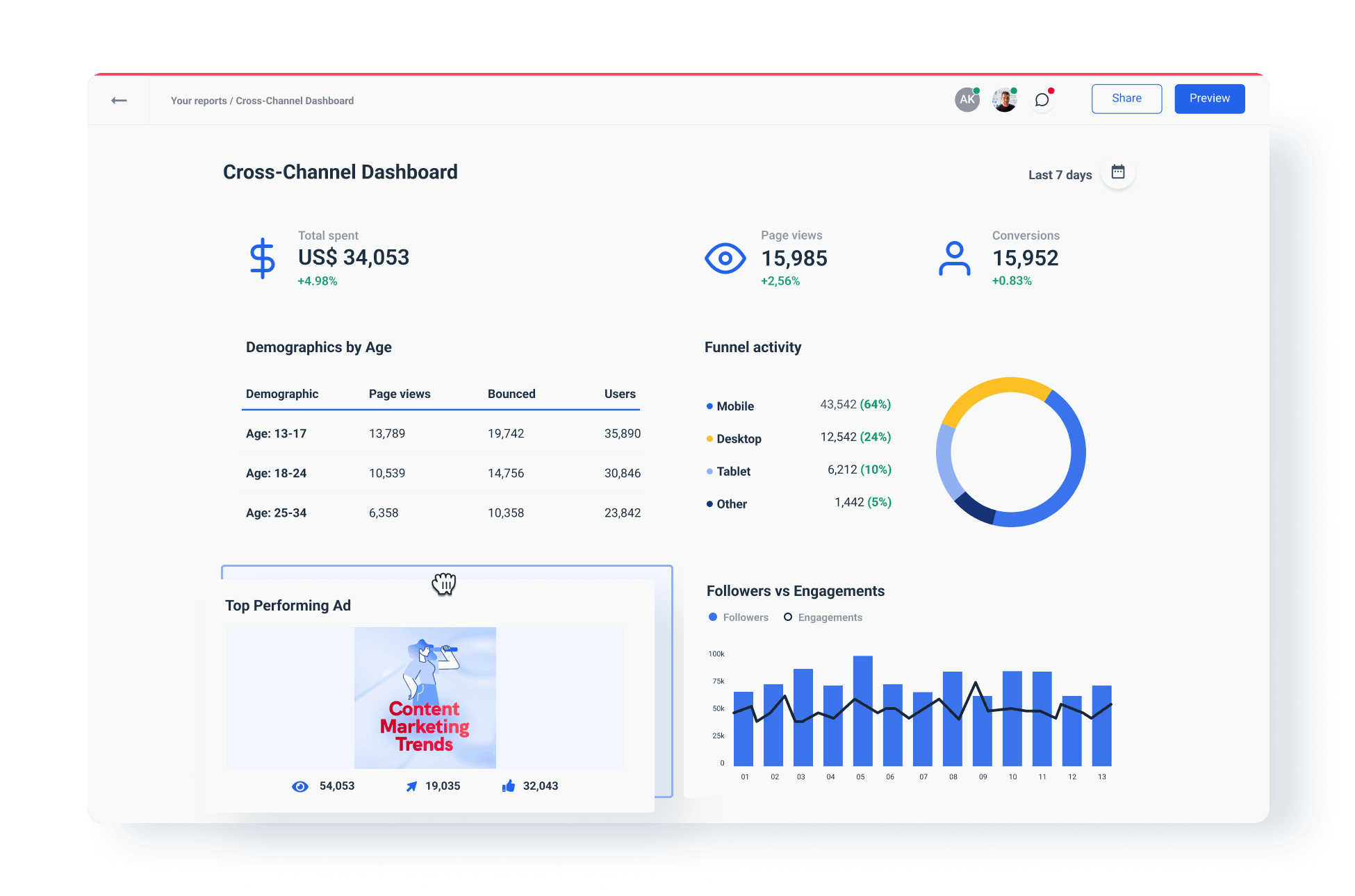
Task: Select the back arrow in the top bar
Action: coord(119,100)
